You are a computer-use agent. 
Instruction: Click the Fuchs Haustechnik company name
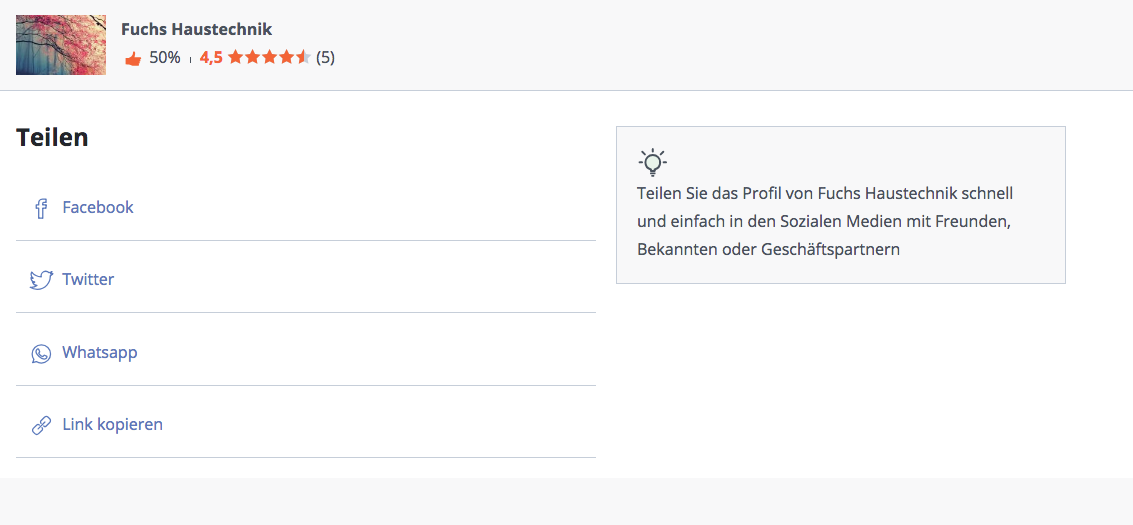196,29
